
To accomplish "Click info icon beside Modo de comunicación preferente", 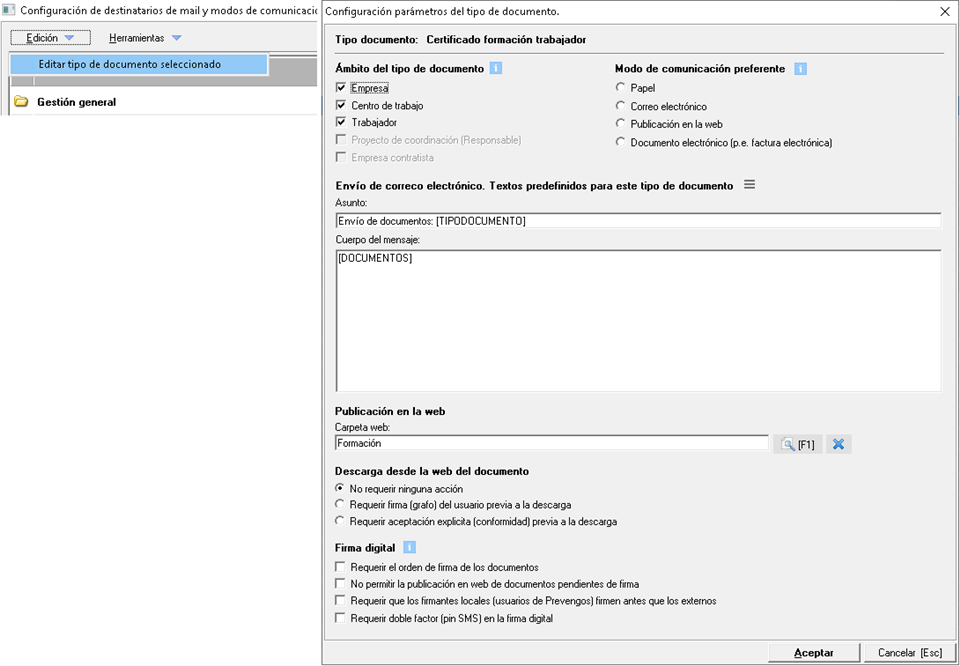I will click(800, 69).
